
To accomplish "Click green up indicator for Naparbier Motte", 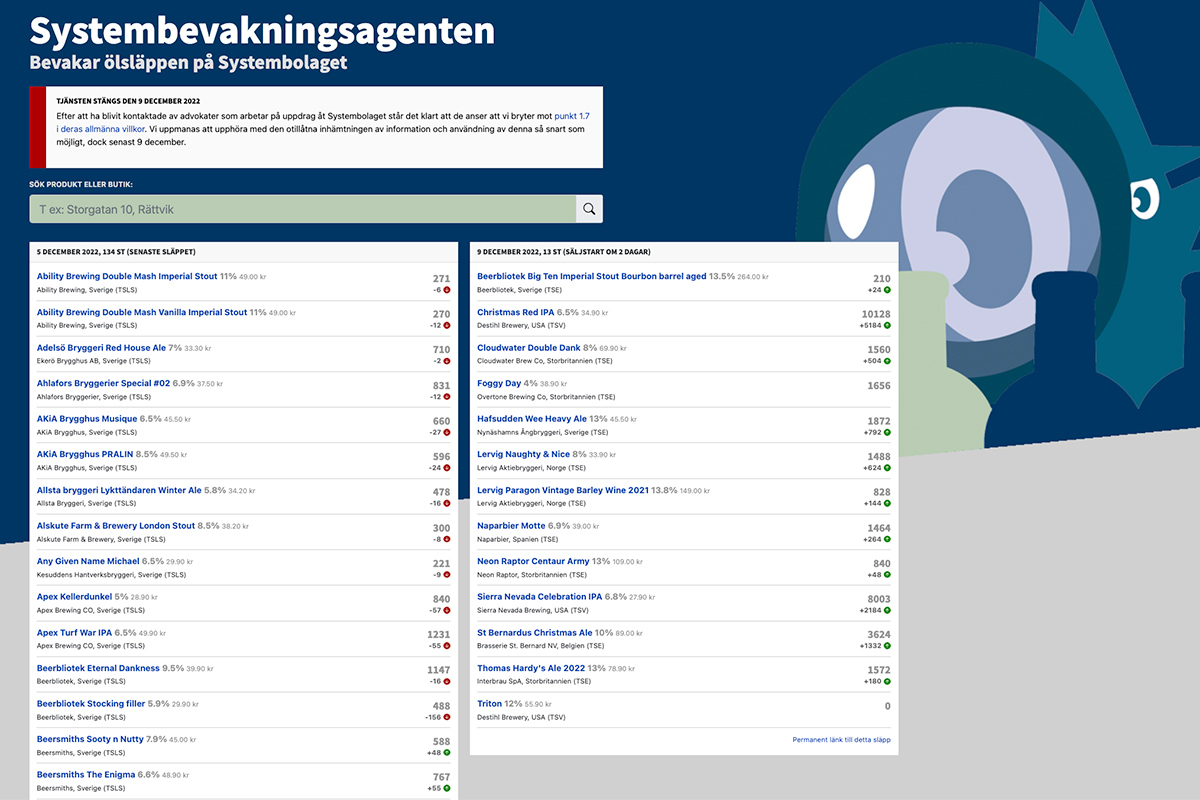I will tap(887, 539).
